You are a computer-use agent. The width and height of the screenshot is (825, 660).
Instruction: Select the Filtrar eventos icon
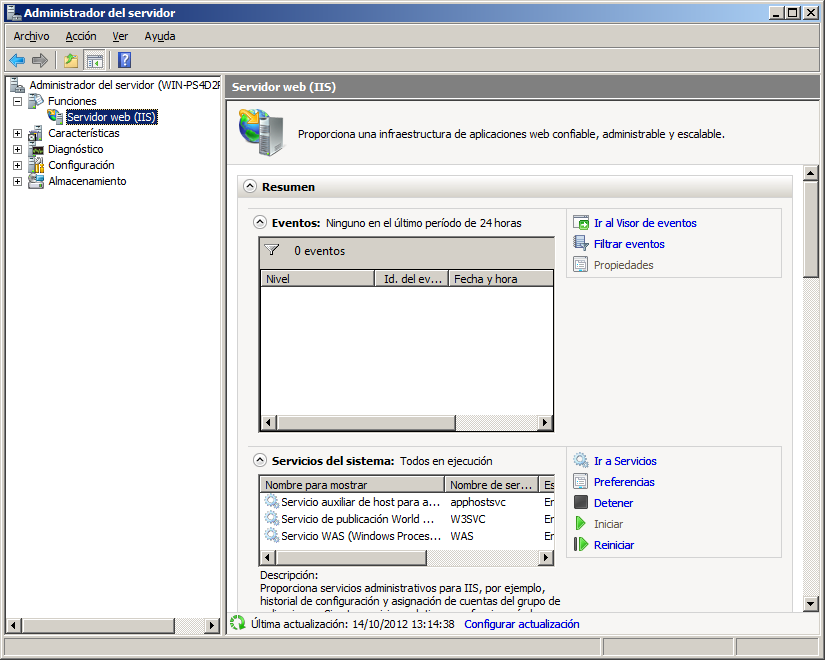(582, 243)
